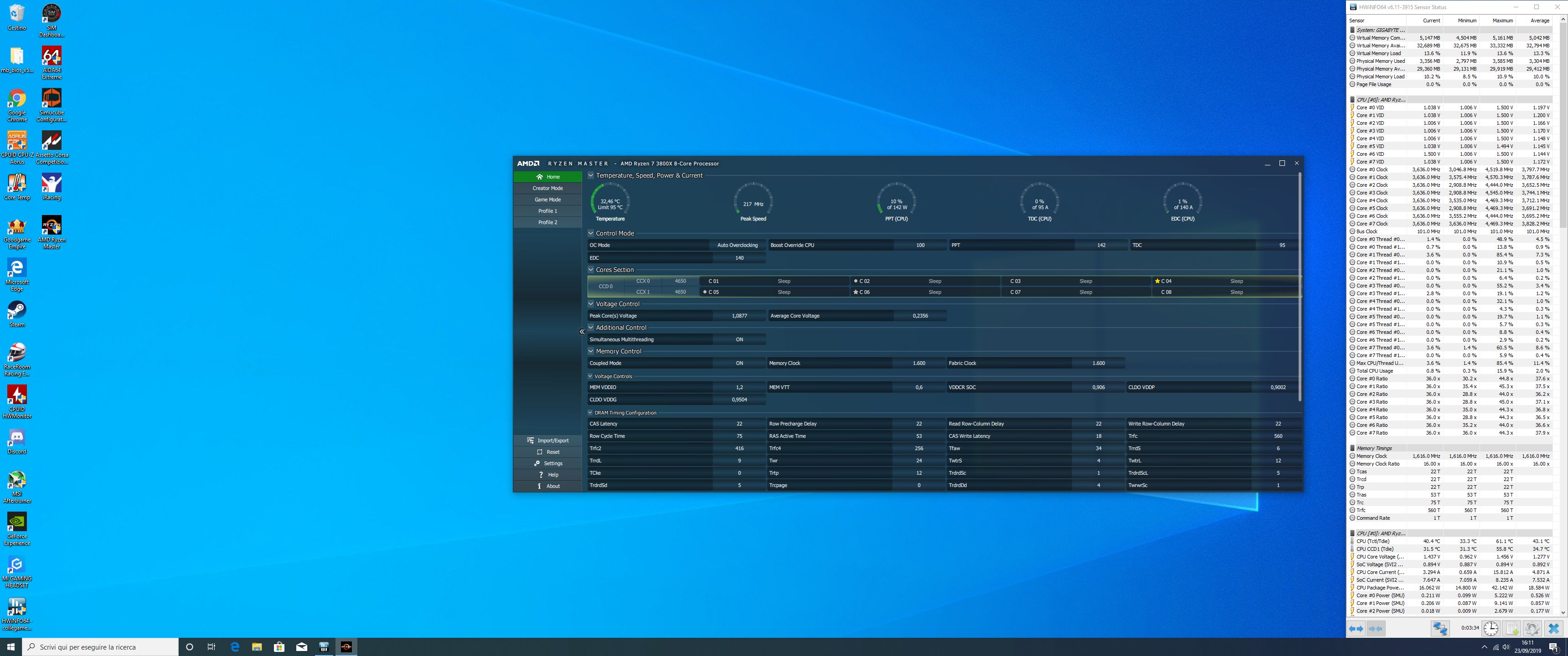Image resolution: width=1568 pixels, height=656 pixels.
Task: Collapse the DRAM Timing Configuration section
Action: coord(590,413)
